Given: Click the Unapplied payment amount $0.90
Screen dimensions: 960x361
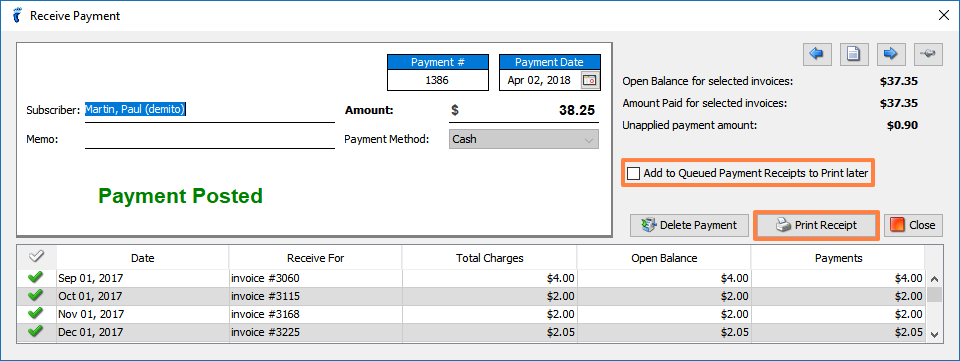Looking at the screenshot, I should (x=902, y=125).
